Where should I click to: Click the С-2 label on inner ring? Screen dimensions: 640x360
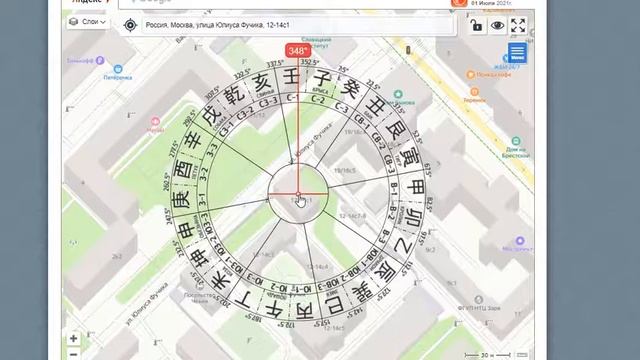coord(318,99)
